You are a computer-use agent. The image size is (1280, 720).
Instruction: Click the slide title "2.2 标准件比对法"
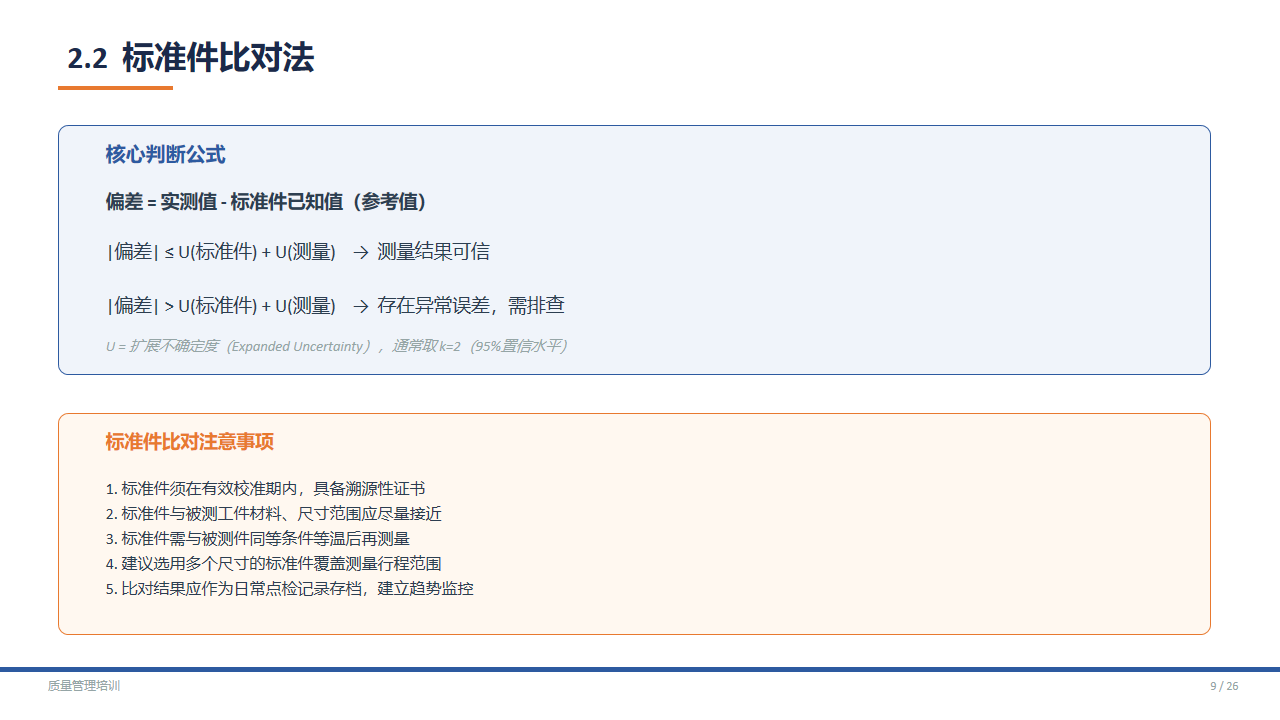(190, 58)
